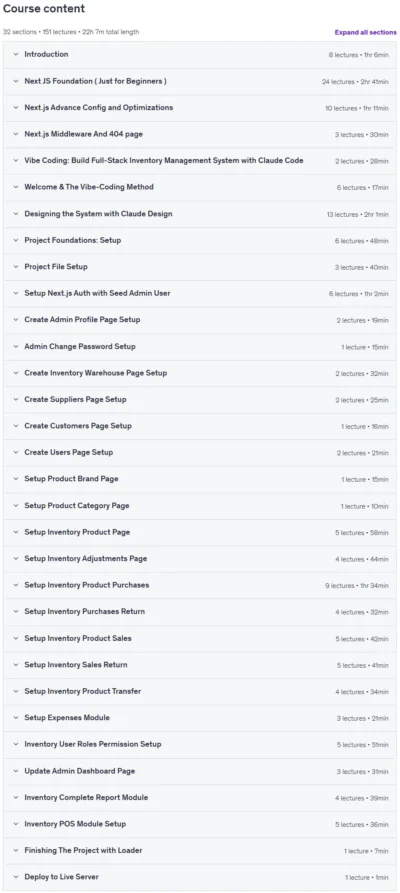This screenshot has width=400, height=893.
Task: Toggle the chevron next to Project File Setup
Action: click(16, 267)
